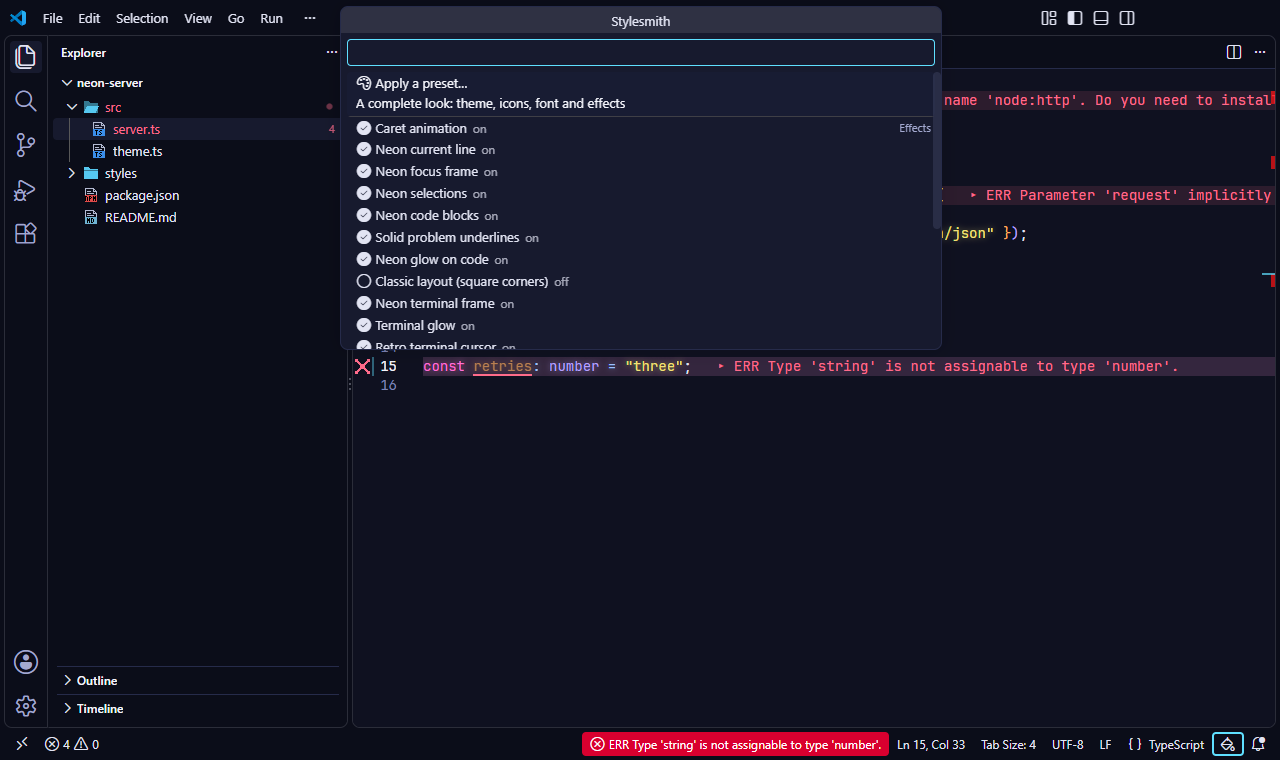Toggle the Neon code blocks effect
Viewport: 1280px width, 760px height.
point(640,216)
